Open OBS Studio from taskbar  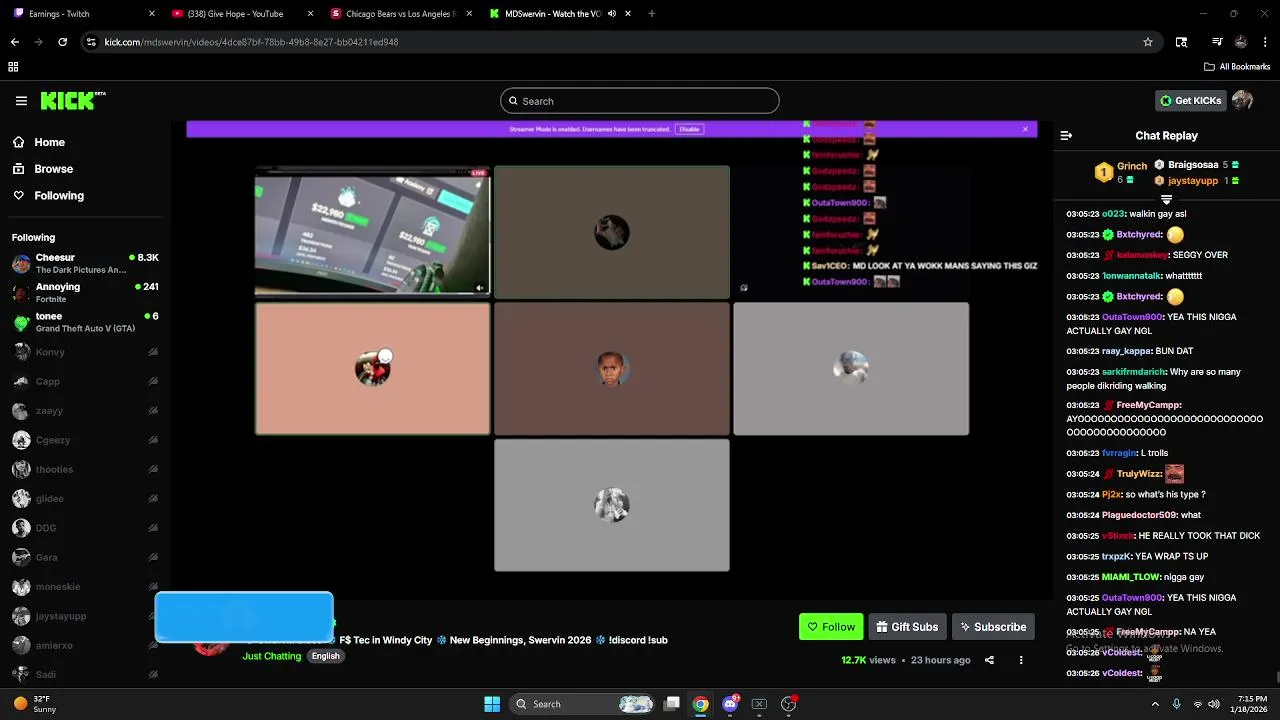[789, 704]
